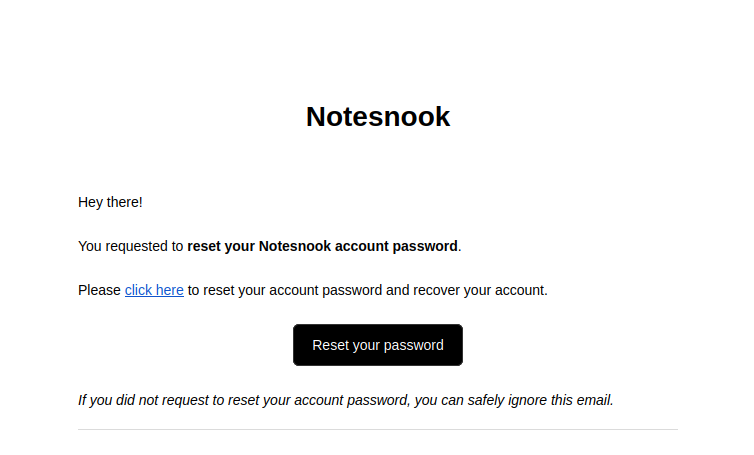
Task: Click the italic "If you did not request" text
Action: (148, 401)
